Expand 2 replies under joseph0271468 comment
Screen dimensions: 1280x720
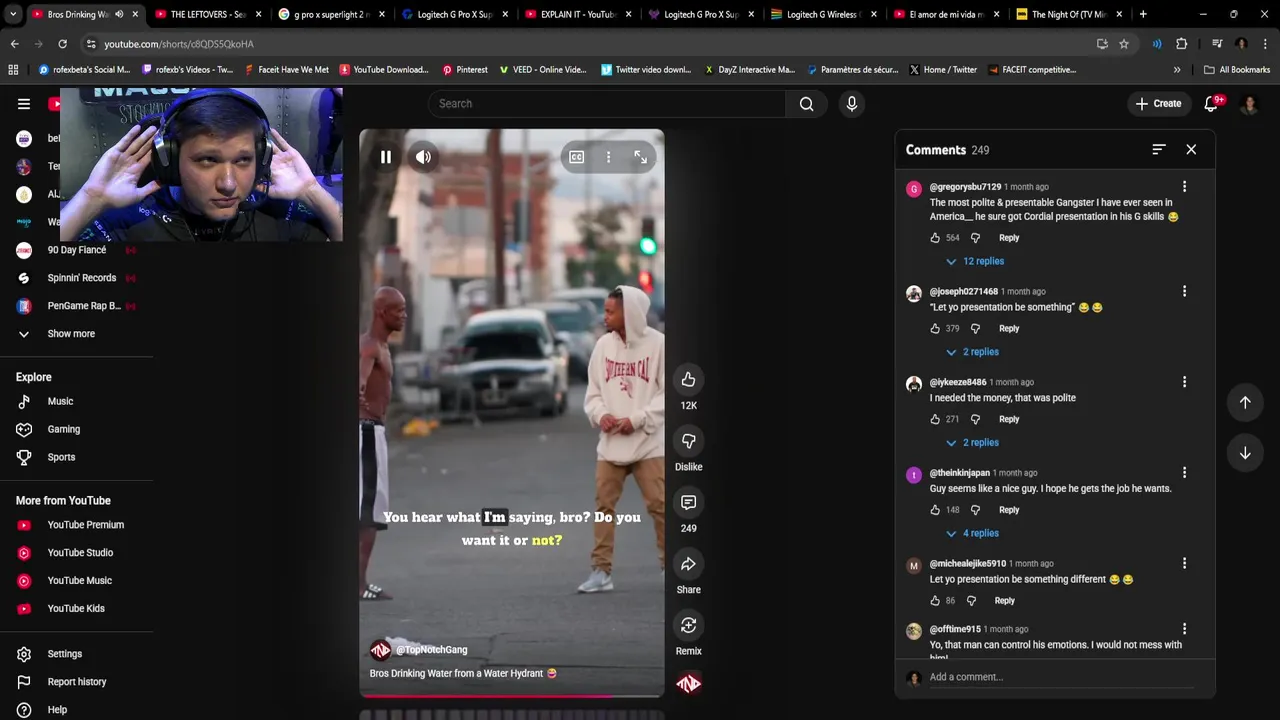[x=972, y=352]
